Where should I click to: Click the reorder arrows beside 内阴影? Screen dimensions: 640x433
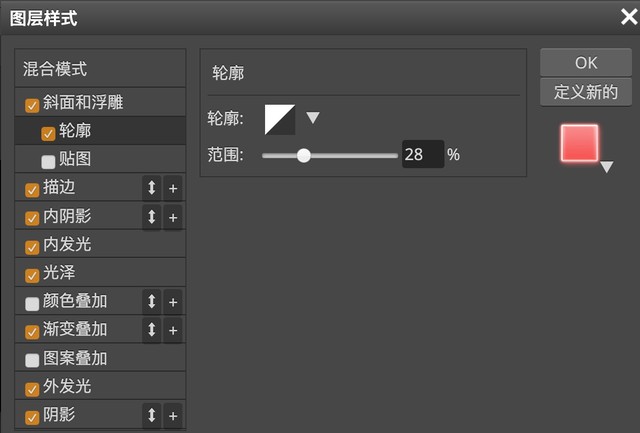[x=152, y=216]
